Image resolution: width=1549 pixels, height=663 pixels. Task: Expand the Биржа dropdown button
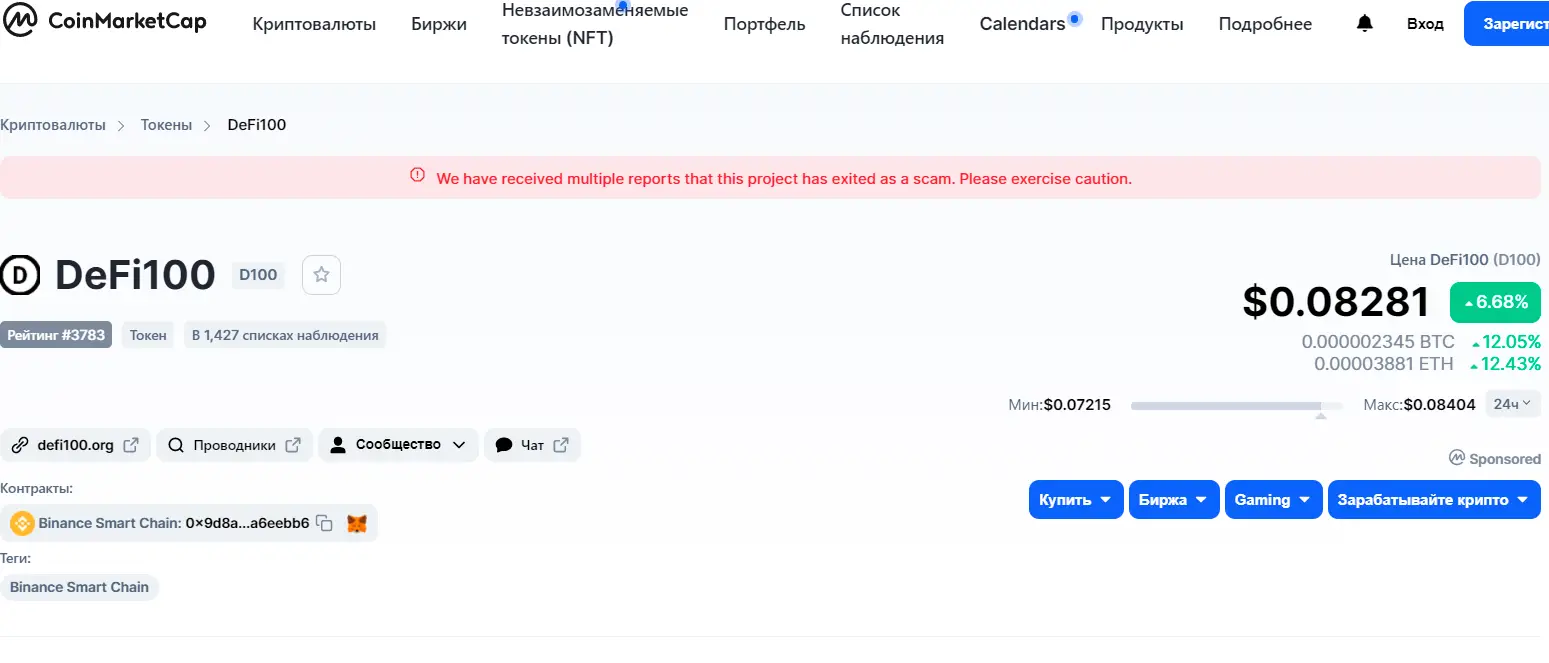coord(1174,500)
